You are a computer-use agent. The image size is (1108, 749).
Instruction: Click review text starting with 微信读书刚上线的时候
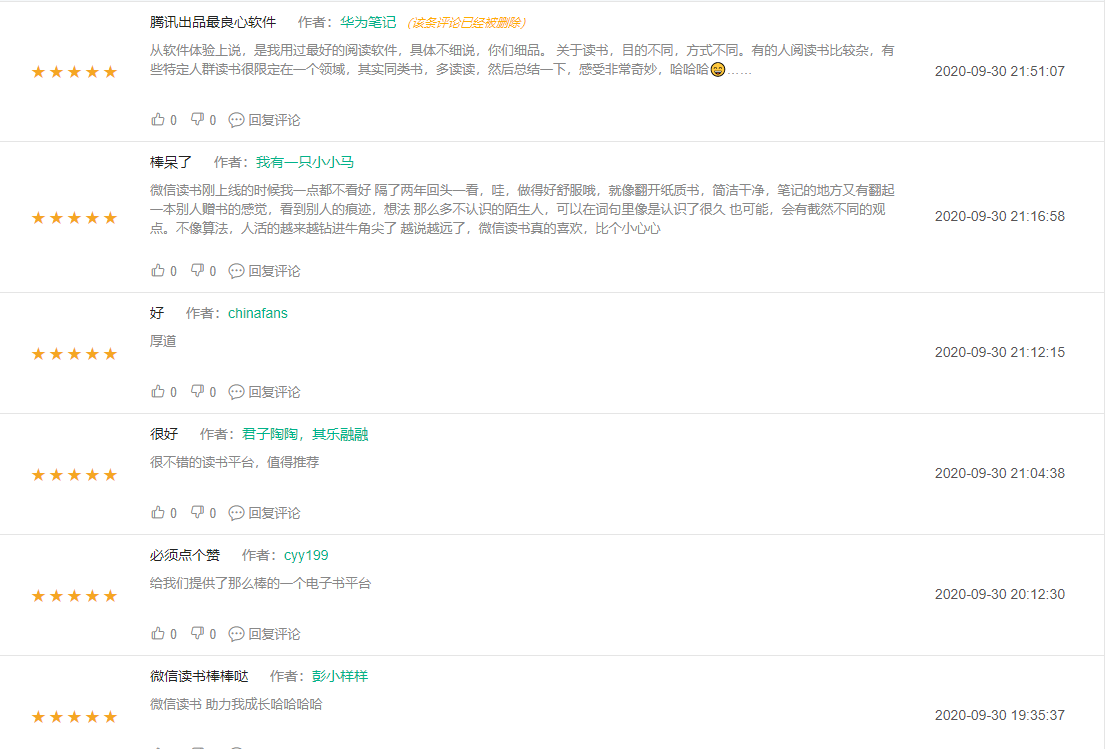point(522,209)
